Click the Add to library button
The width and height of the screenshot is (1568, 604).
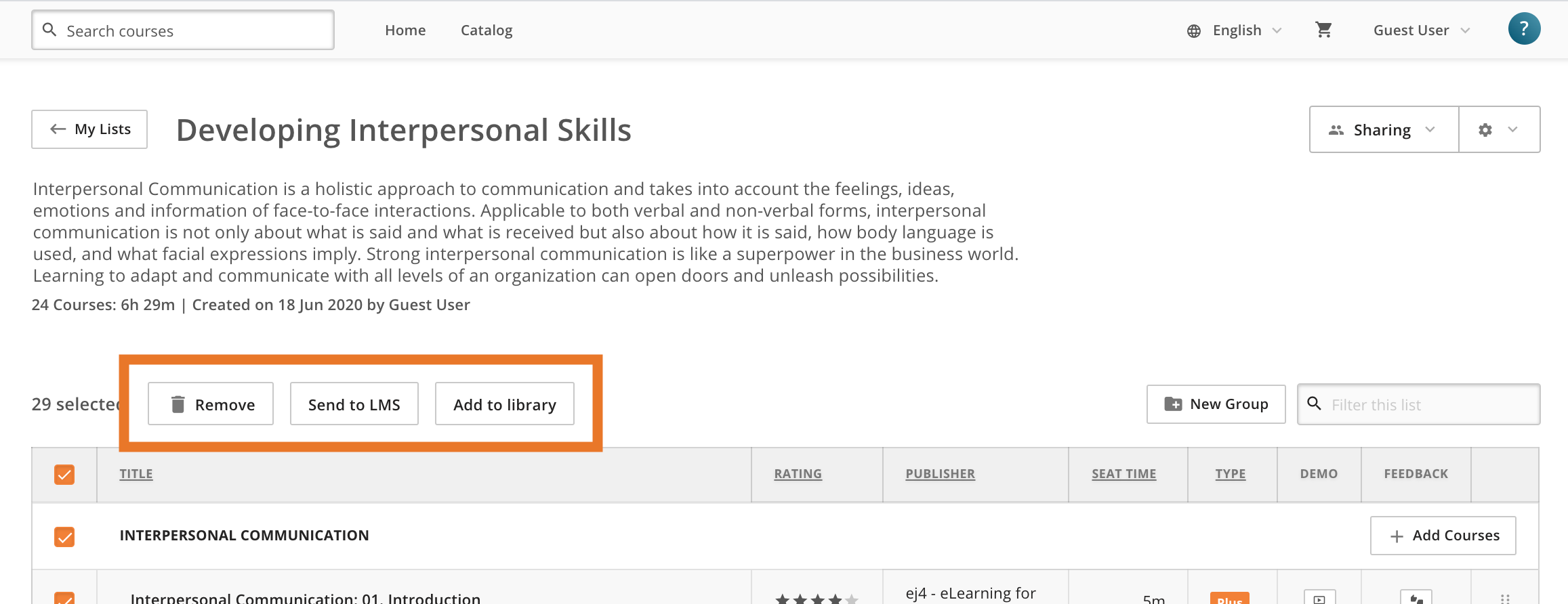point(505,404)
